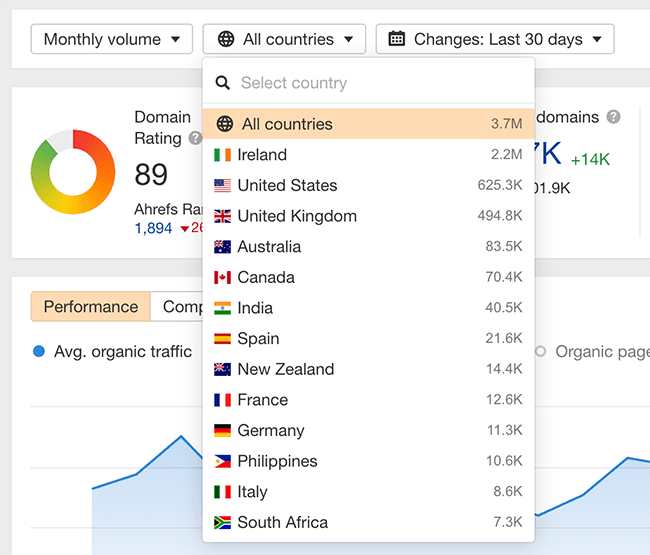The image size is (650, 555).
Task: Click the Ireland flag icon
Action: (x=223, y=155)
